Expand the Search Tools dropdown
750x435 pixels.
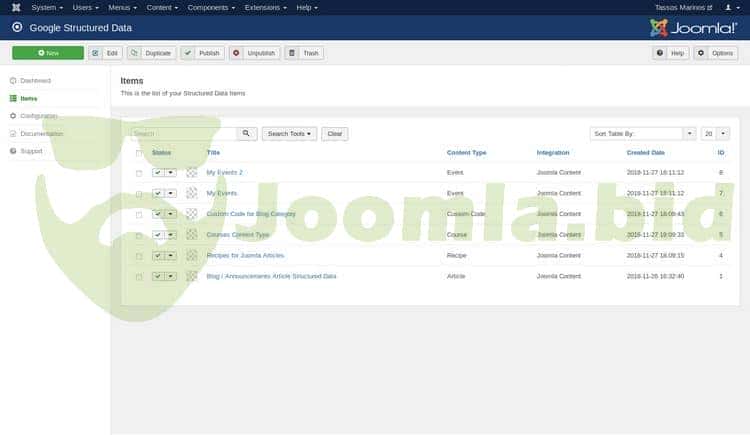[289, 134]
